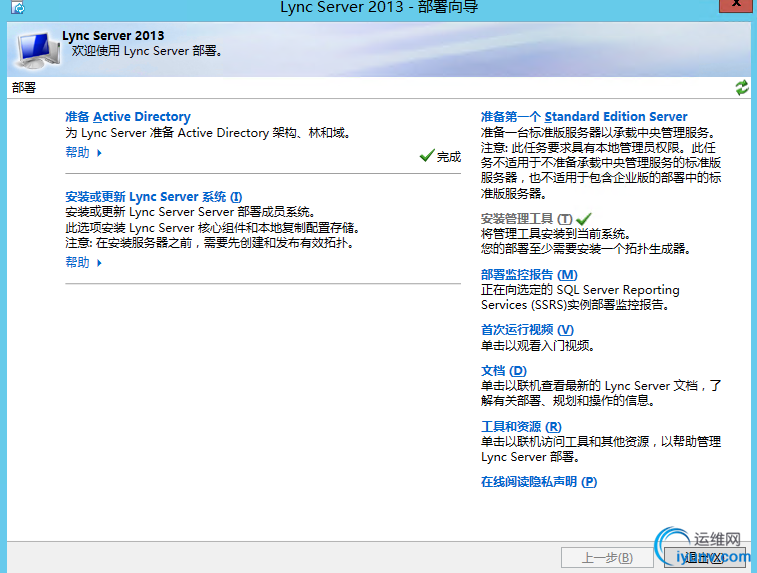Click the green refresh icon
The height and width of the screenshot is (573, 757).
[742, 87]
